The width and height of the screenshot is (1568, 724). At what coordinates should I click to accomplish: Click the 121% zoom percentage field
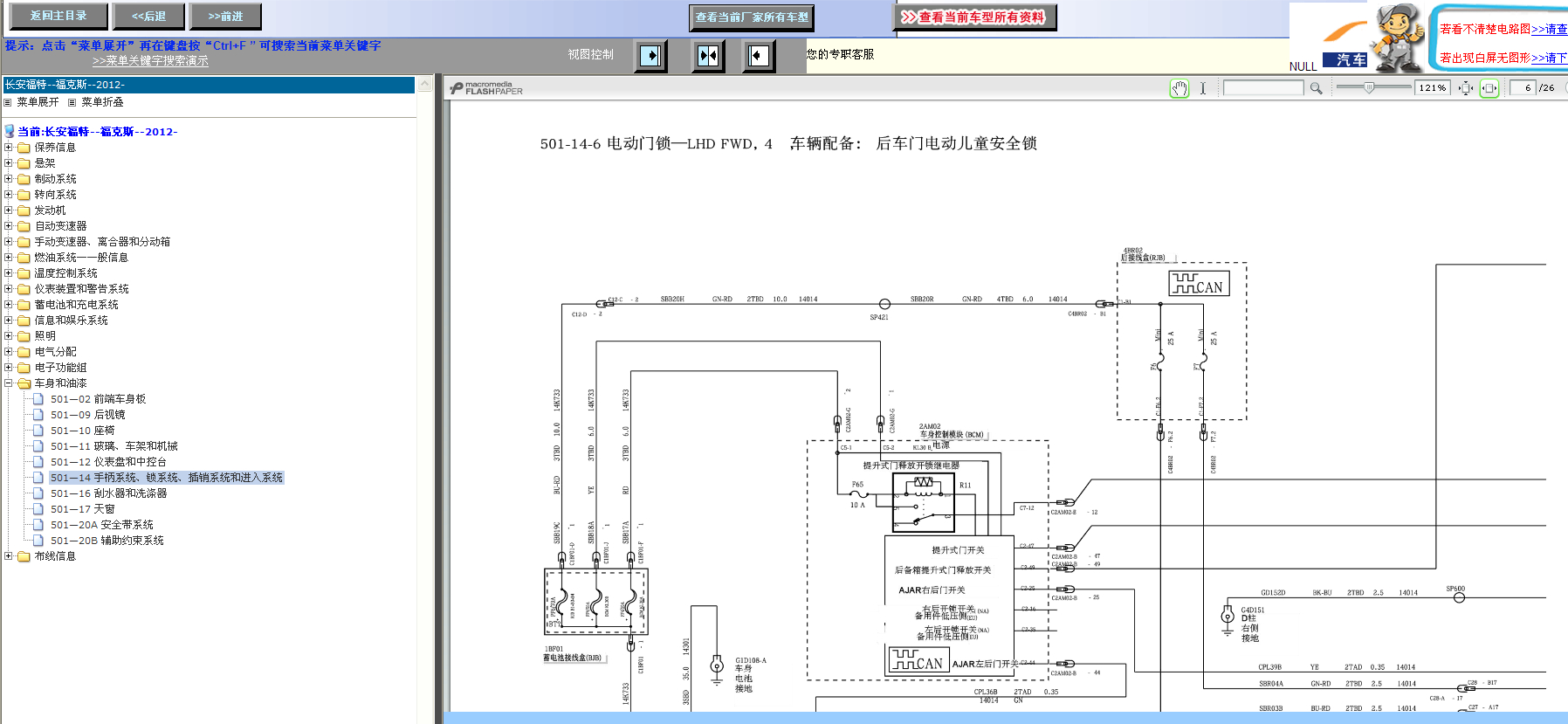pos(1433,88)
